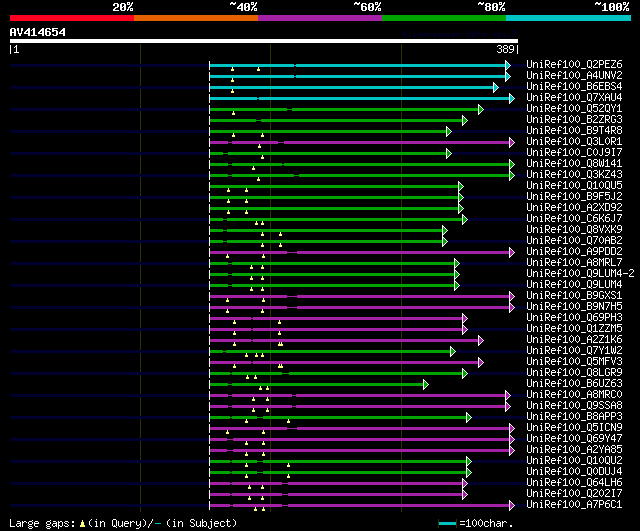Select hit label UniRef100_Q10QU5
This screenshot has height=531, width=640.
pos(574,186)
